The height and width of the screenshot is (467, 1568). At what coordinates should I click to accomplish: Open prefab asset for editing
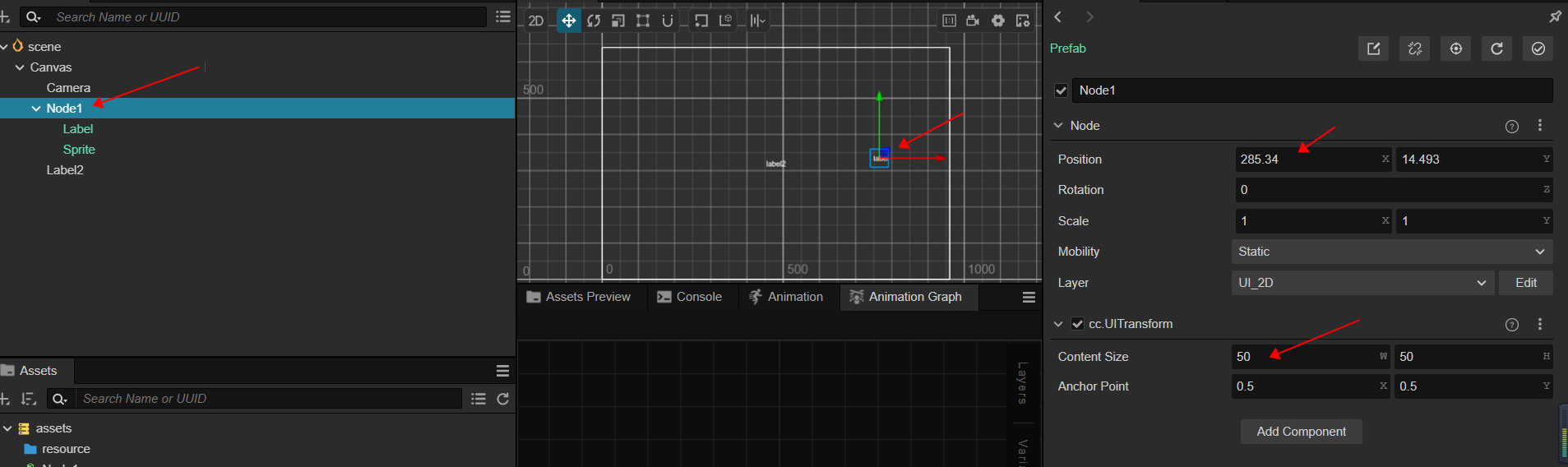tap(1374, 49)
